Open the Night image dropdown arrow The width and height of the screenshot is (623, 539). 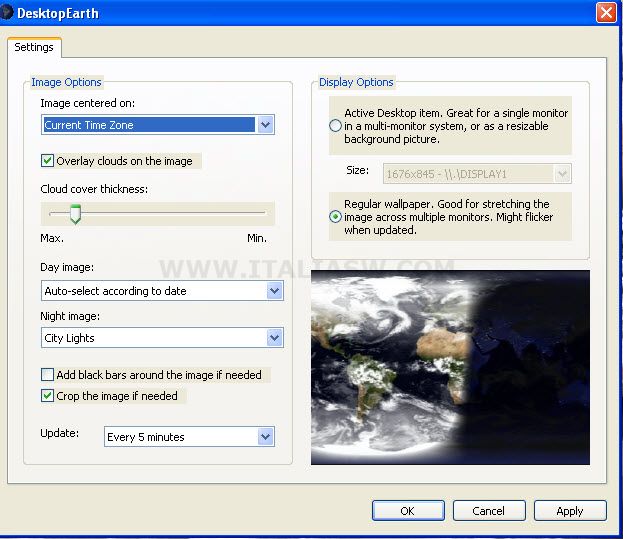274,338
